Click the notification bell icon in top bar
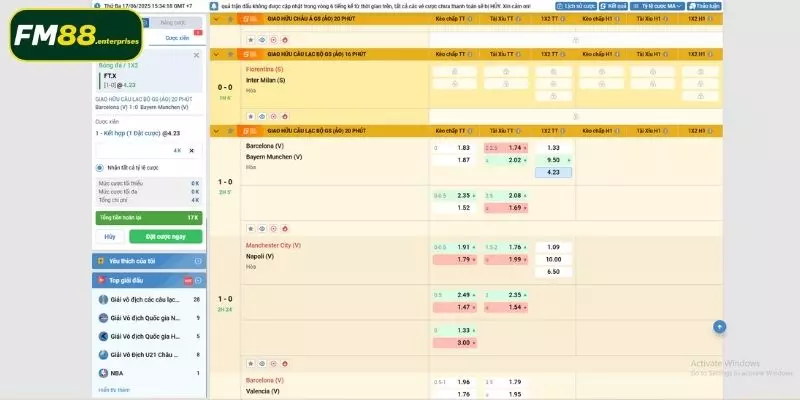The width and height of the screenshot is (800, 400). click(x=213, y=6)
